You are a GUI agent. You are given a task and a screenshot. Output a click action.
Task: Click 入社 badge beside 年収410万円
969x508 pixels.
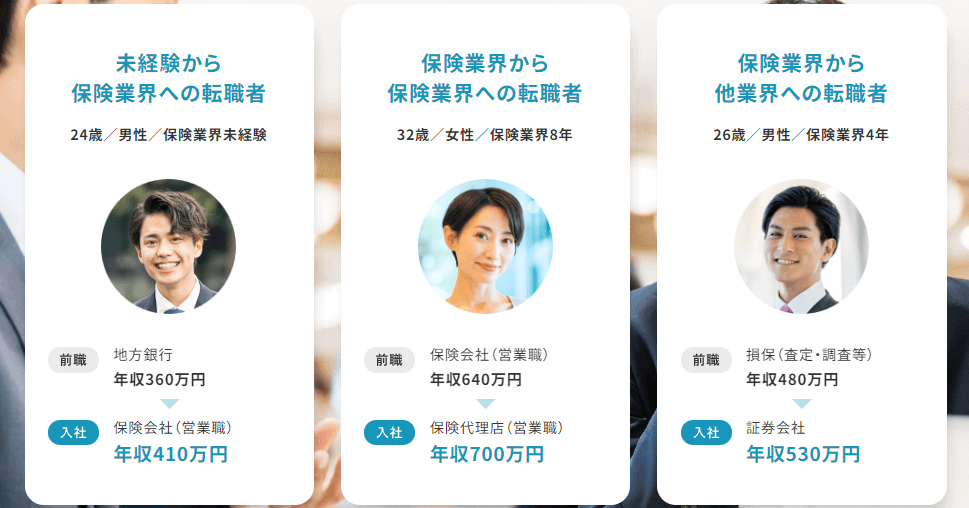74,432
